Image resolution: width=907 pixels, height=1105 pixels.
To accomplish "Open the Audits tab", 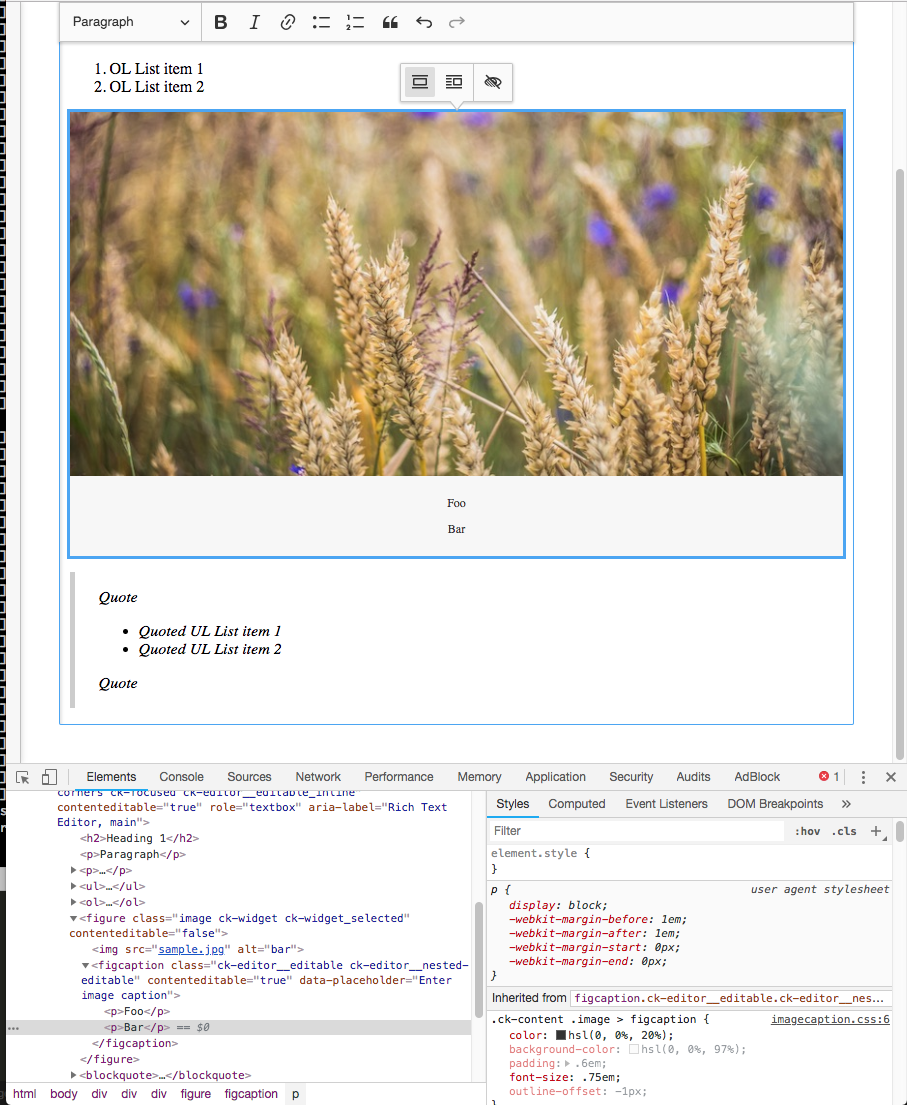I will [x=693, y=777].
